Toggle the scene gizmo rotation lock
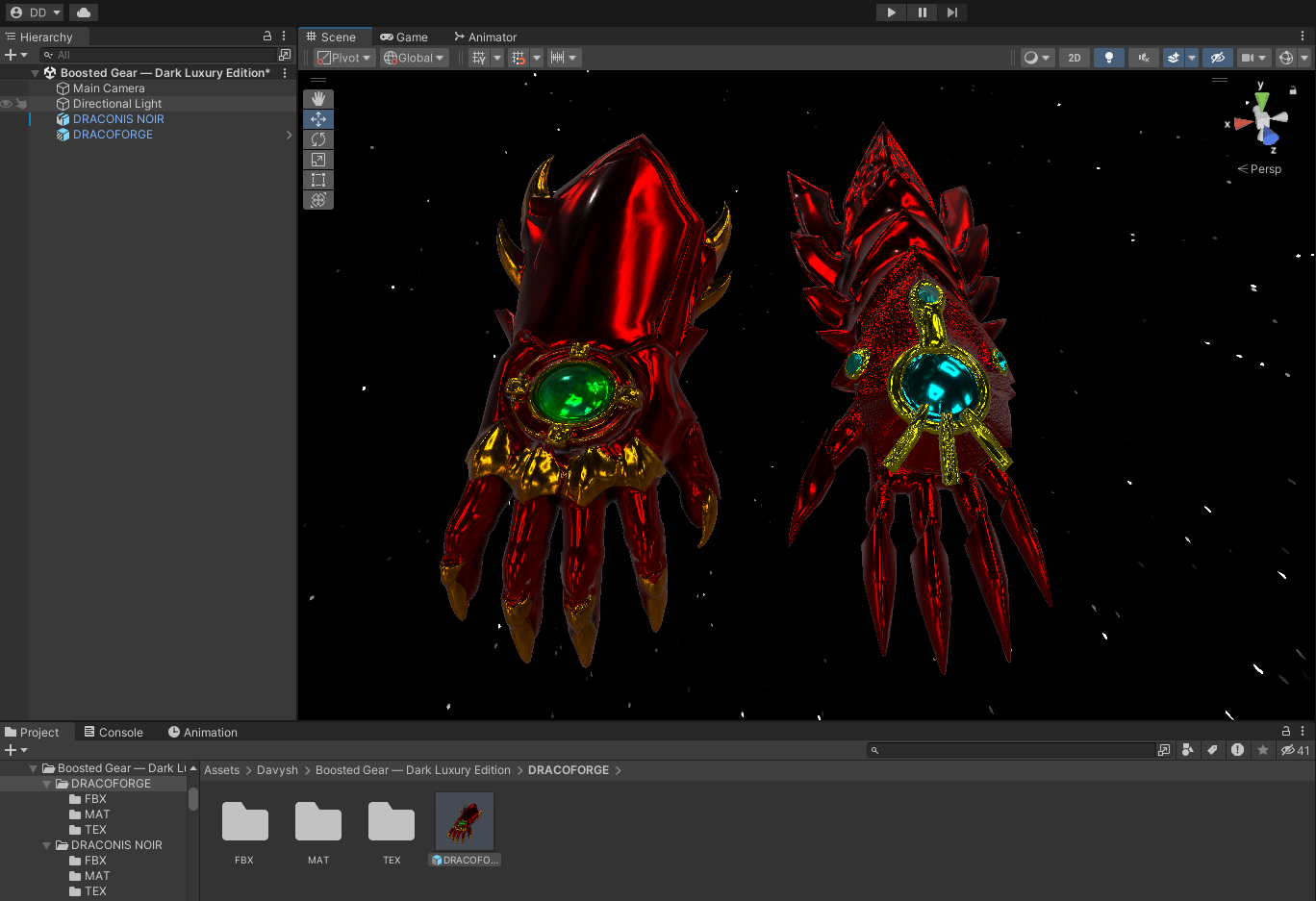1316x901 pixels. pos(1293,90)
